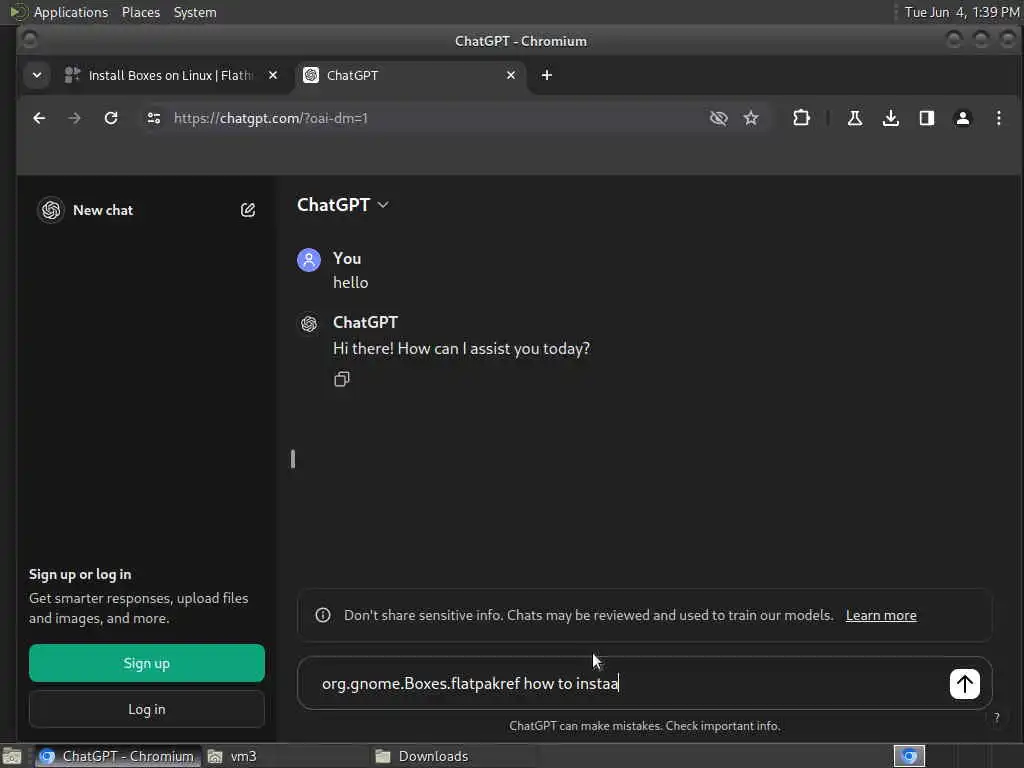Click 'Sign up or log in' heading

click(80, 575)
